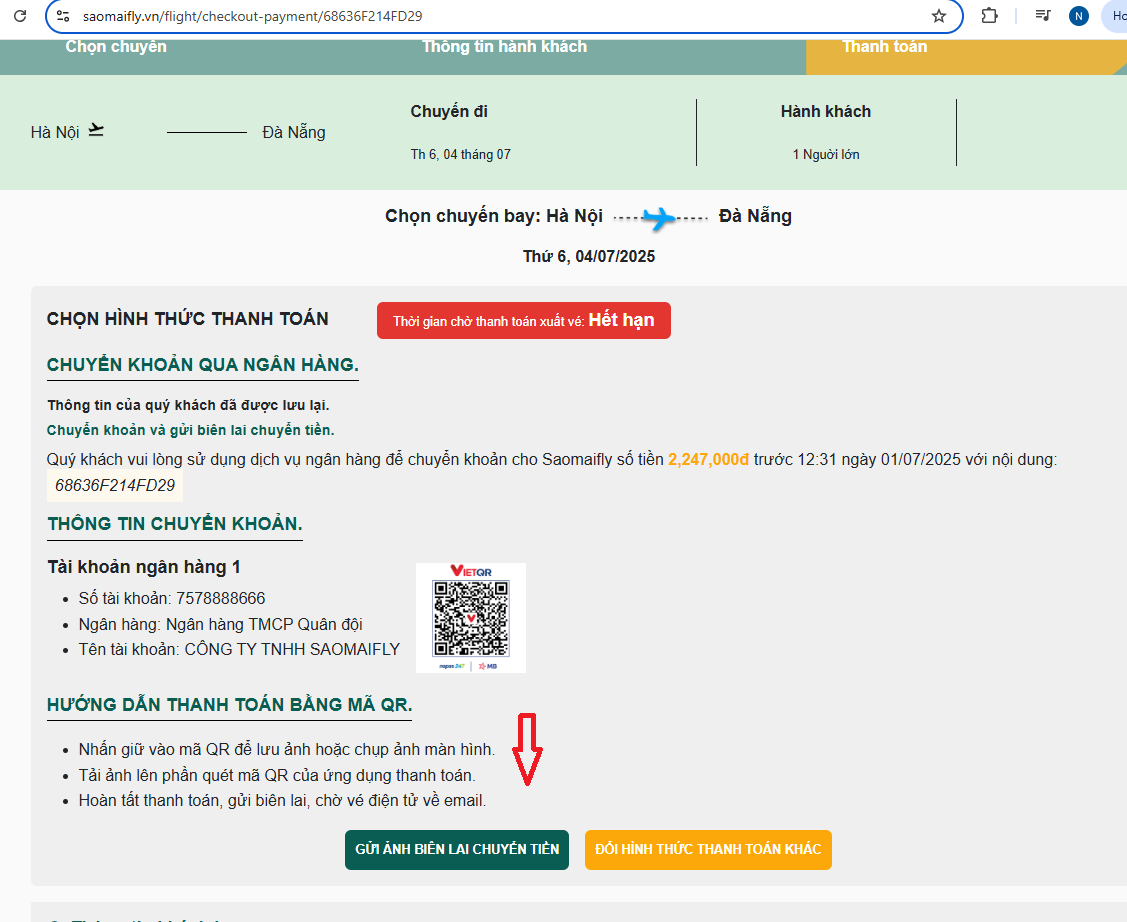This screenshot has width=1127, height=922.
Task: Click account number 7578888666
Action: coord(221,599)
